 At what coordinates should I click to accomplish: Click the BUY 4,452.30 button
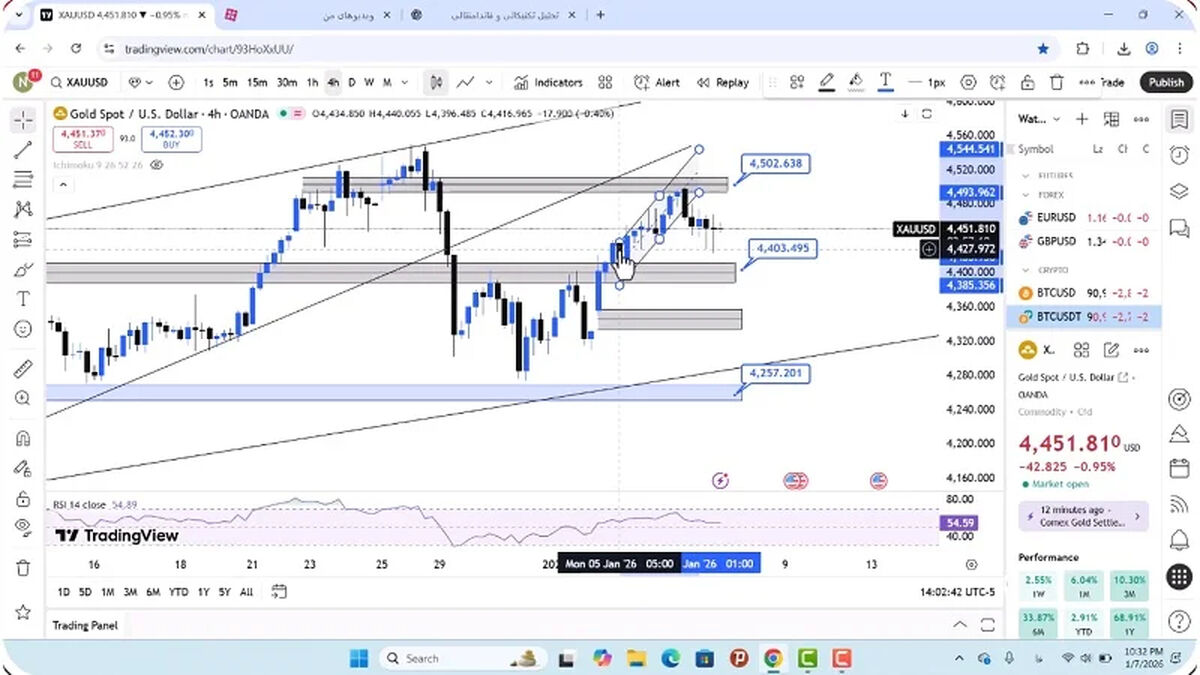click(x=172, y=139)
